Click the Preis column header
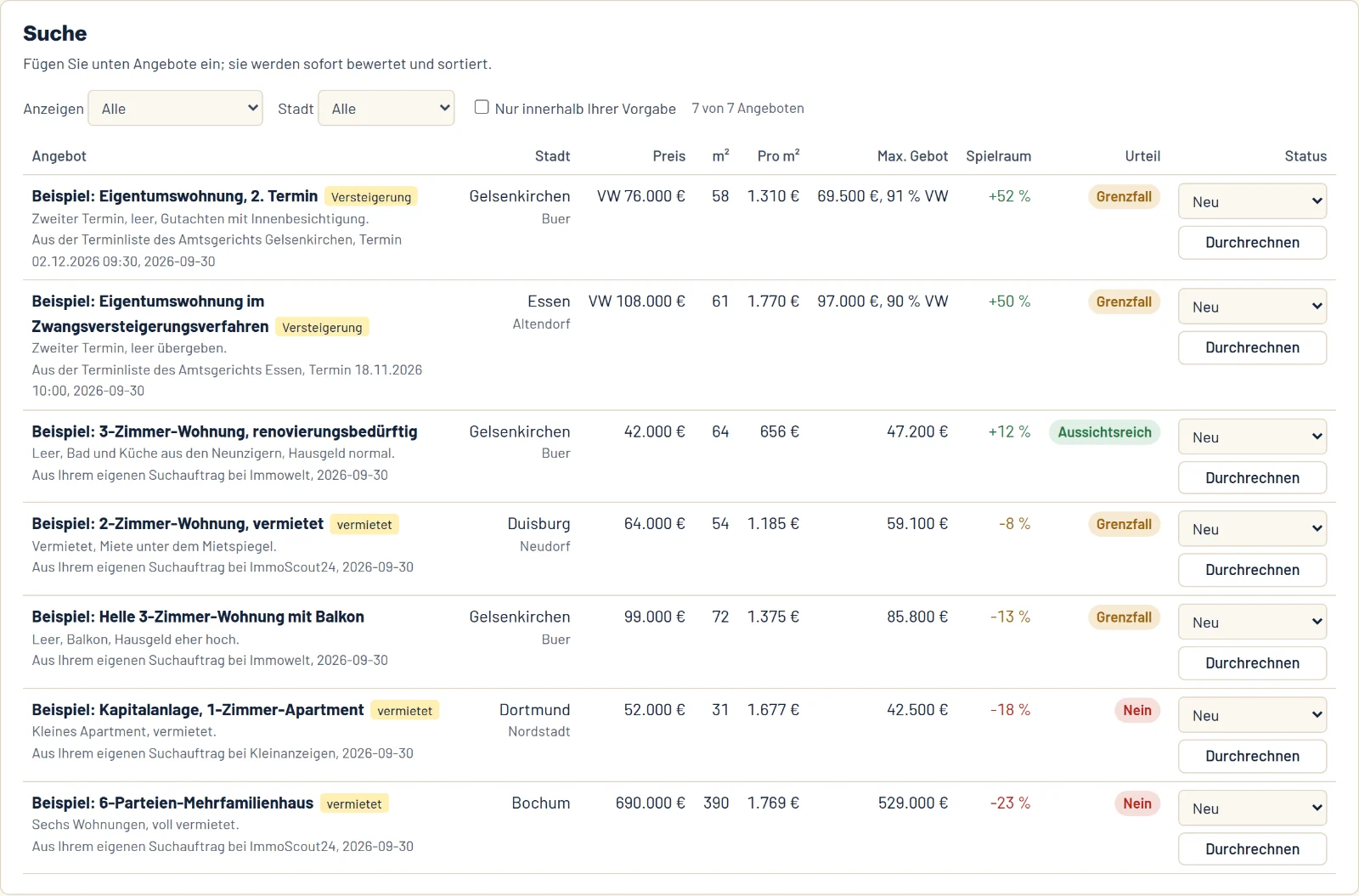 (669, 156)
